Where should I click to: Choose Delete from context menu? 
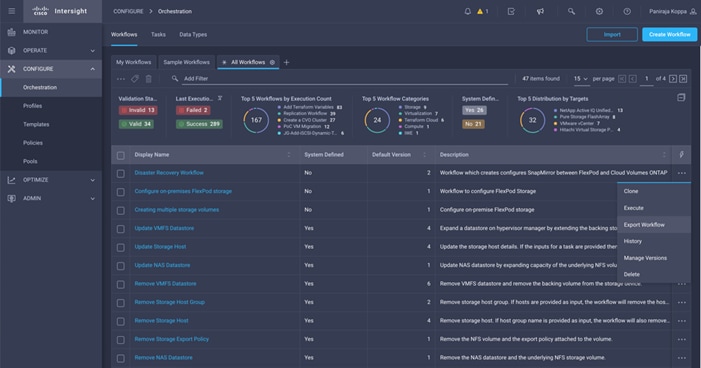[654, 275]
